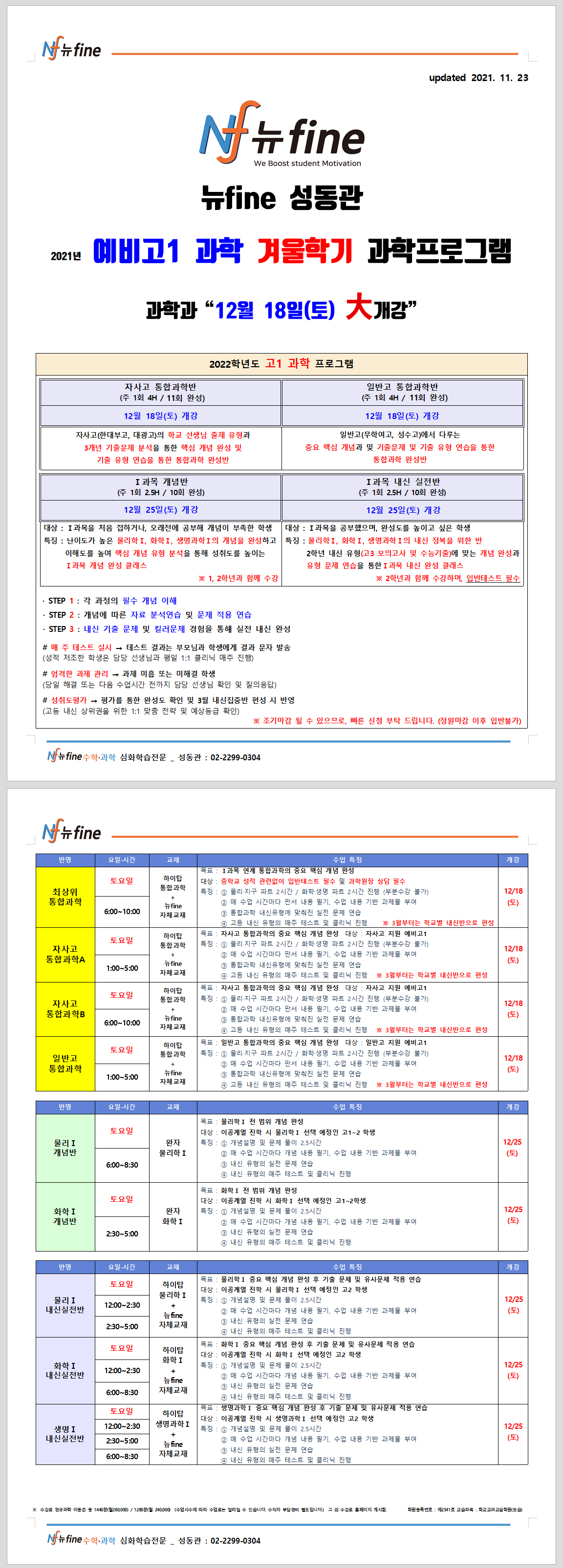Screen dimensions: 563x1568
Task: Click the yellow '자사고 통합과학B' class cell
Action: tap(65, 1008)
